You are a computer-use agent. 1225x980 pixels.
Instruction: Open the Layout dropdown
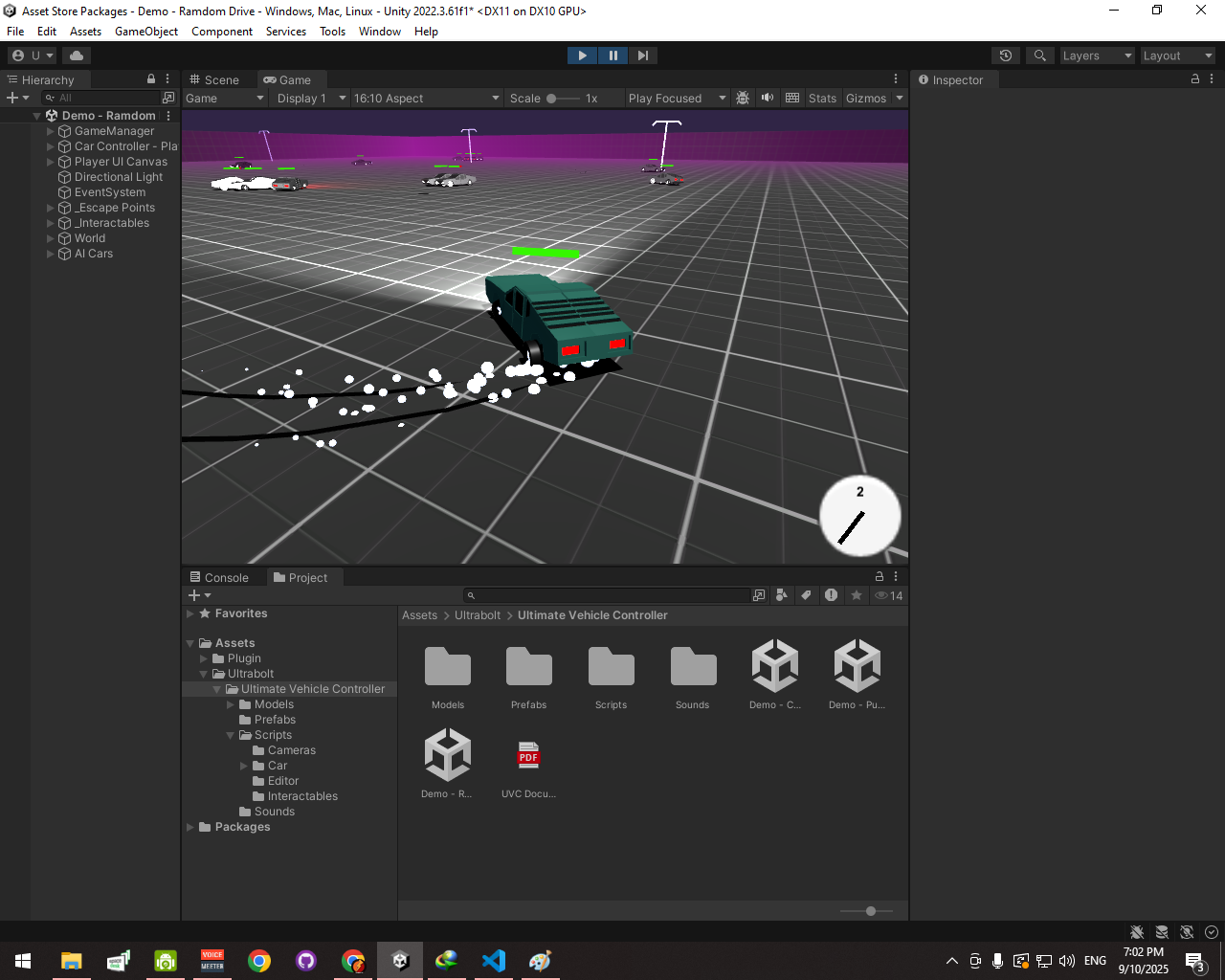[1177, 56]
